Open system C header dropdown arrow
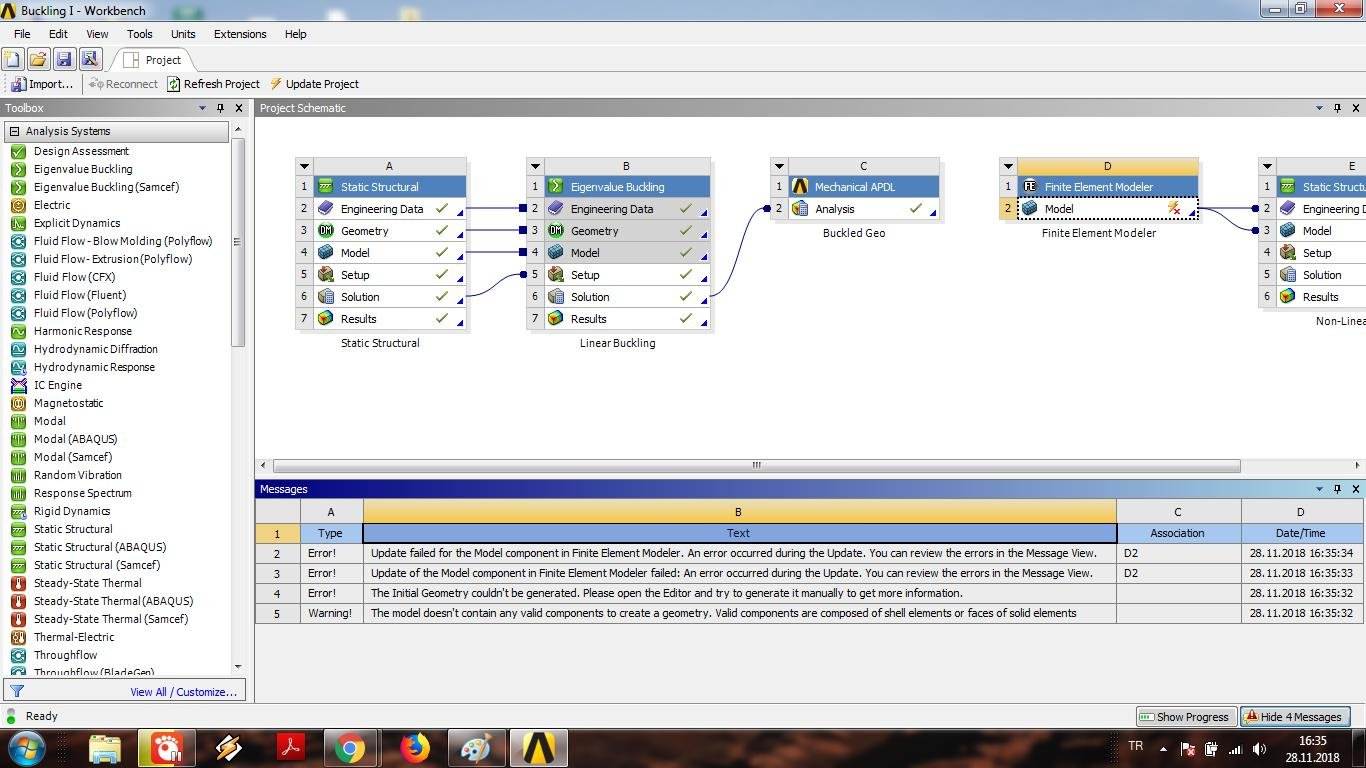The image size is (1366, 768). [x=778, y=166]
